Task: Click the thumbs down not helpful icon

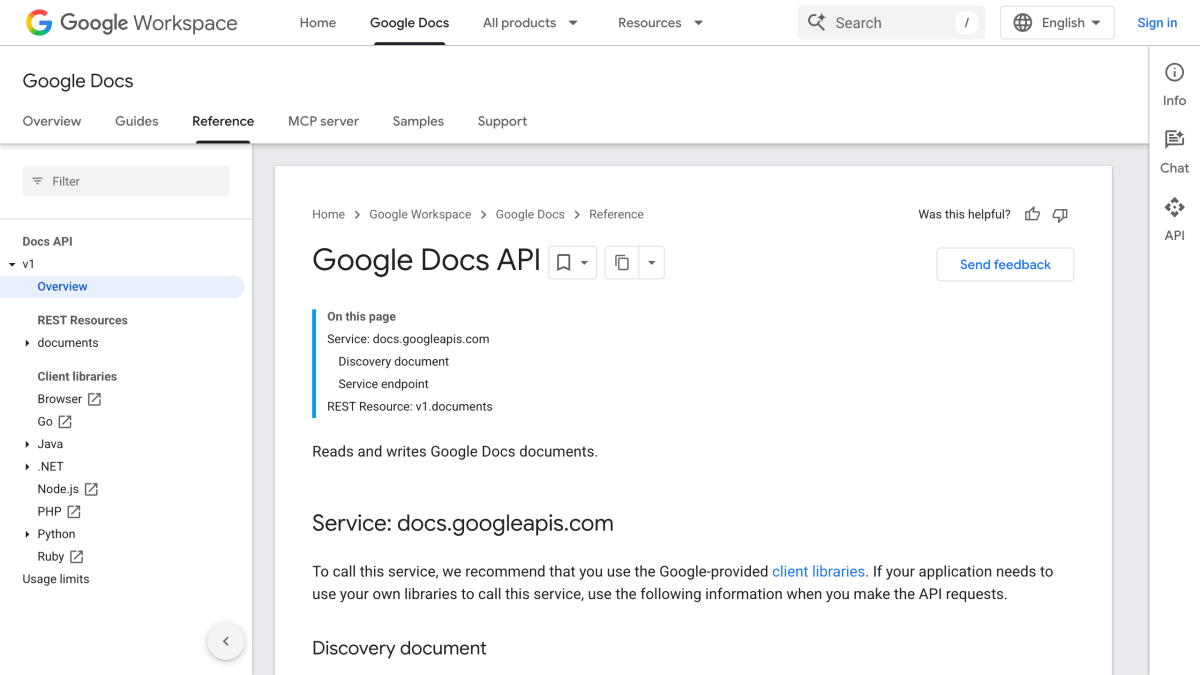Action: tap(1061, 214)
